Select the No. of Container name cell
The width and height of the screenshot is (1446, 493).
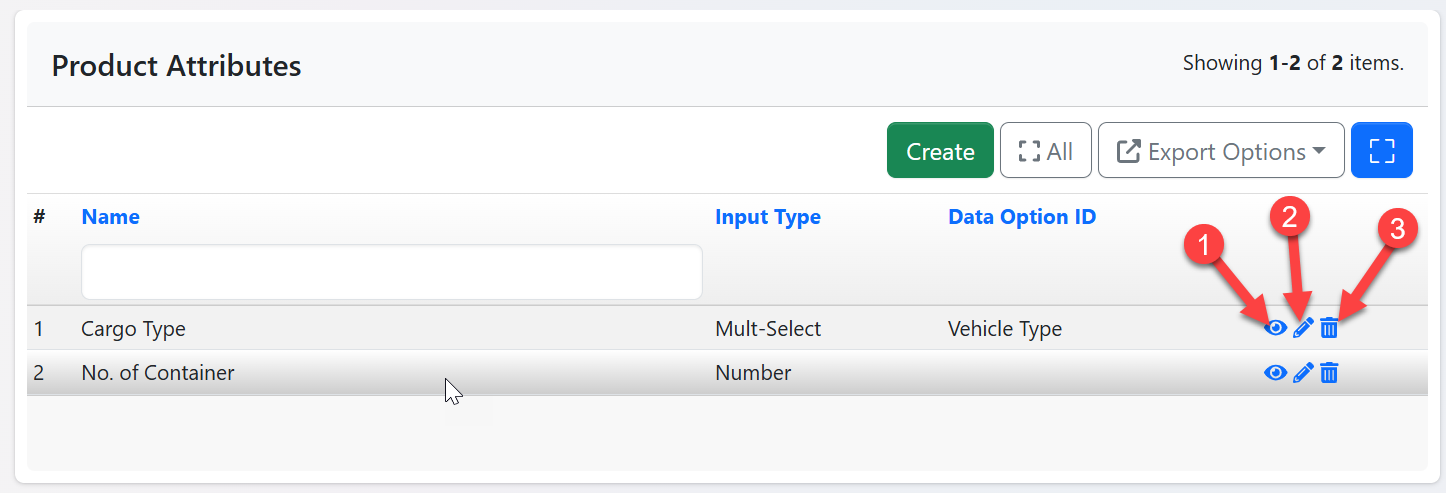click(157, 373)
